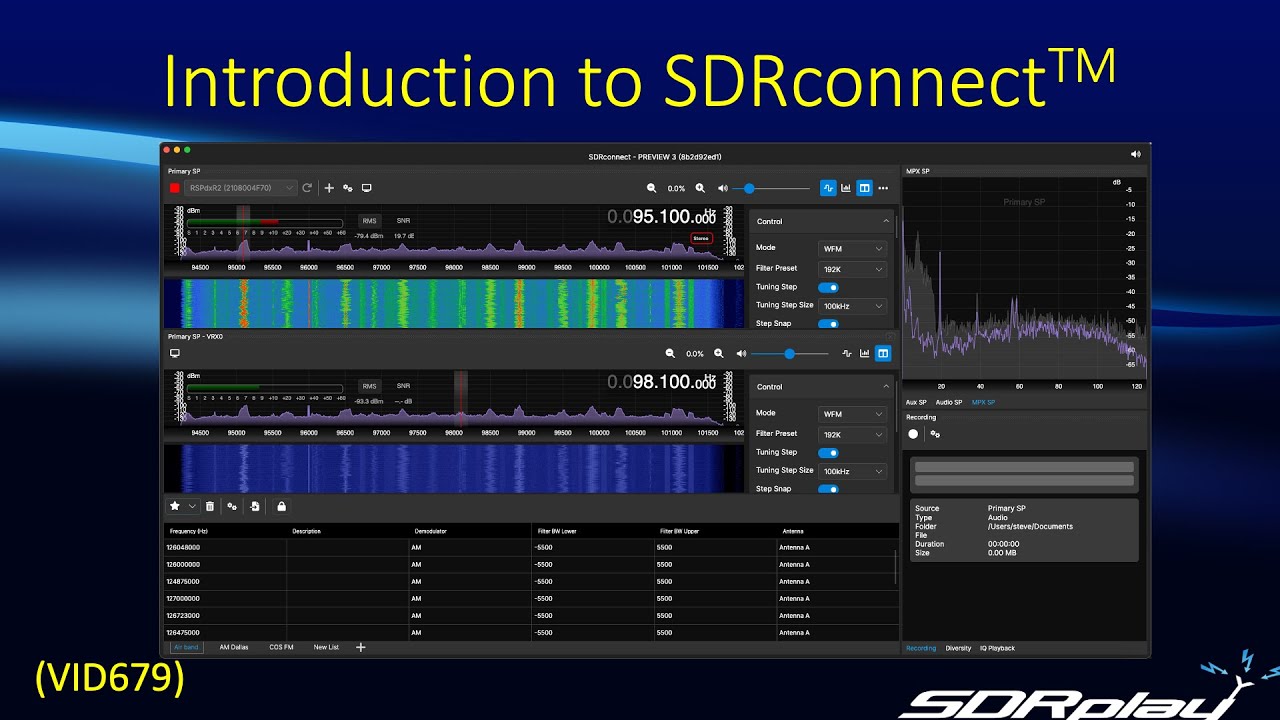Add a new VRX with plus icon
1280x720 pixels.
coord(329,188)
